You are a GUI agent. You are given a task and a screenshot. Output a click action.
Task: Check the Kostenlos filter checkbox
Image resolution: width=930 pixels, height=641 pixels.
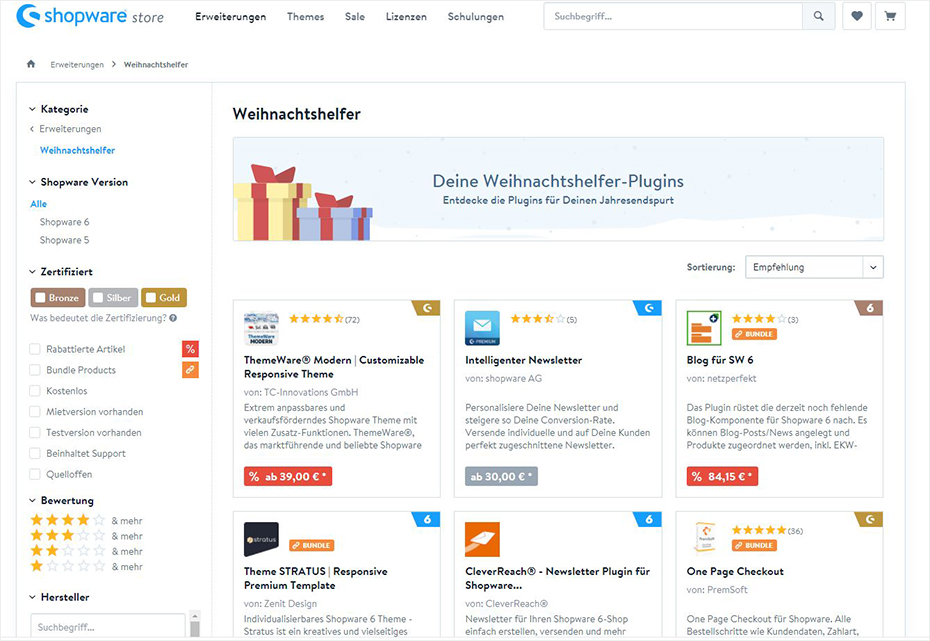(x=35, y=391)
